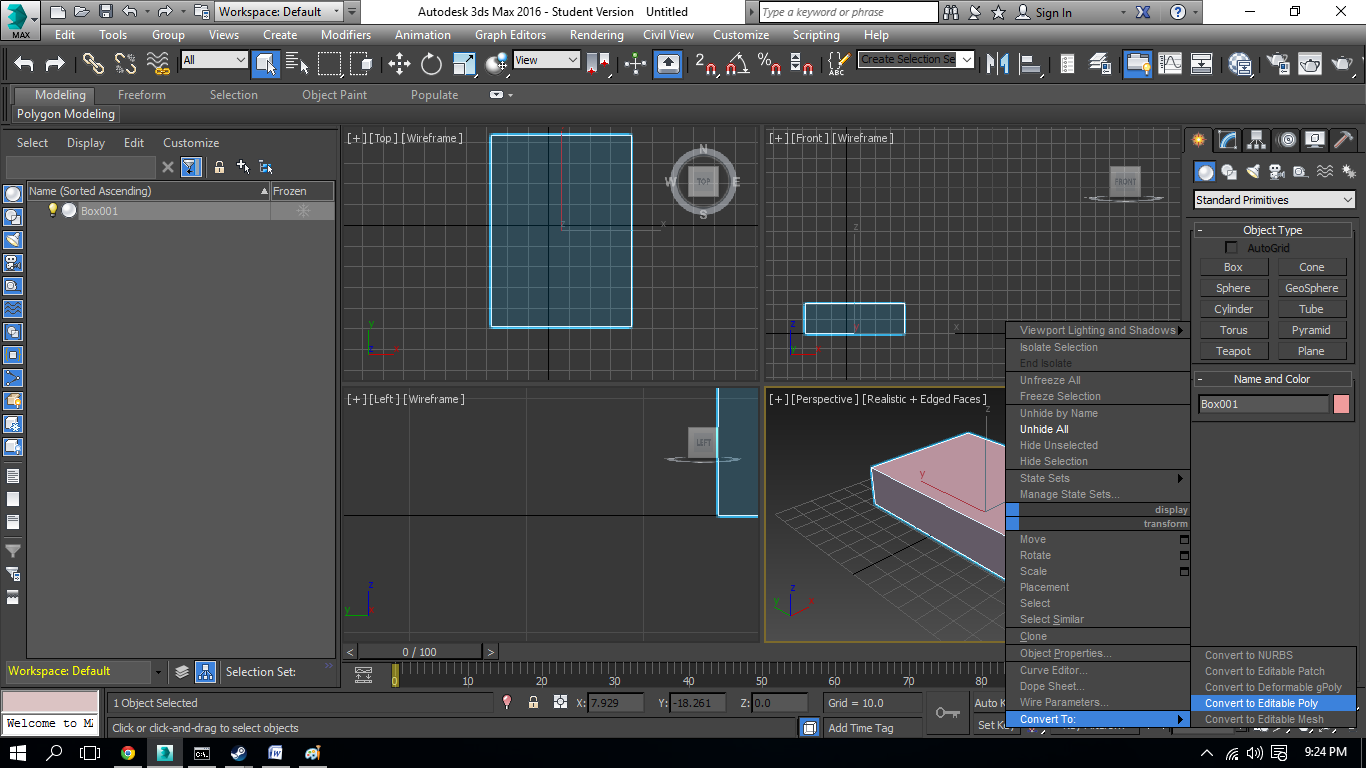Select the Shapes category in Create panel
Viewport: 1366px width, 768px height.
coord(1229,172)
